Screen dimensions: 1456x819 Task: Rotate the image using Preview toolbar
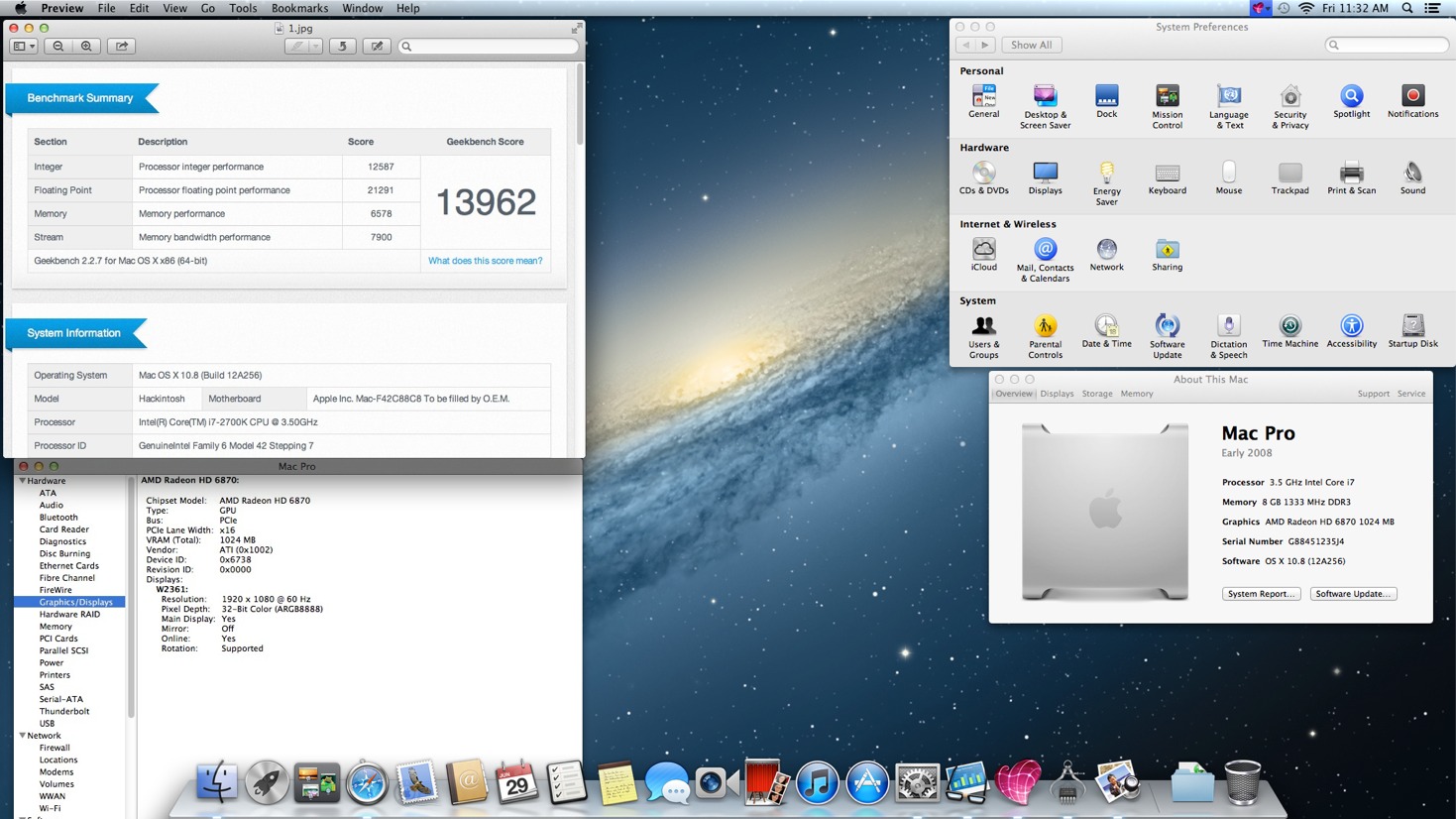(x=342, y=46)
